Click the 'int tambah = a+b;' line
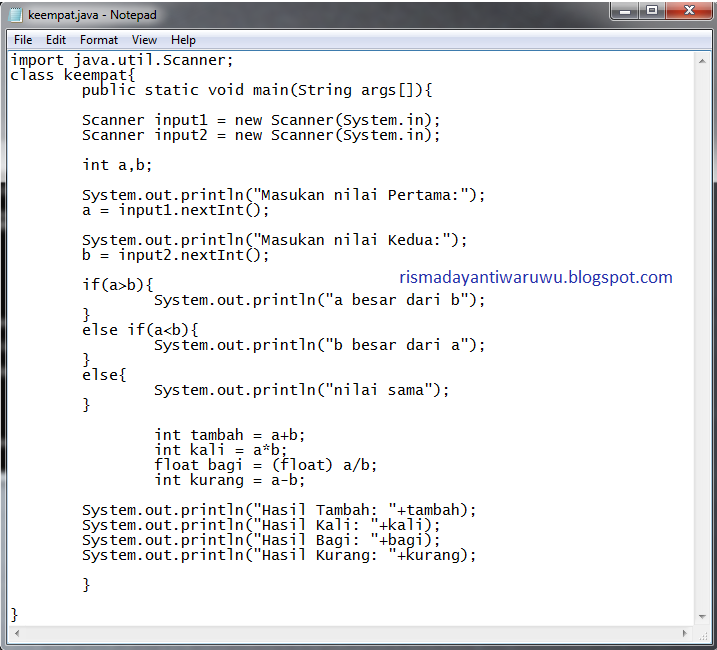 [x=230, y=435]
